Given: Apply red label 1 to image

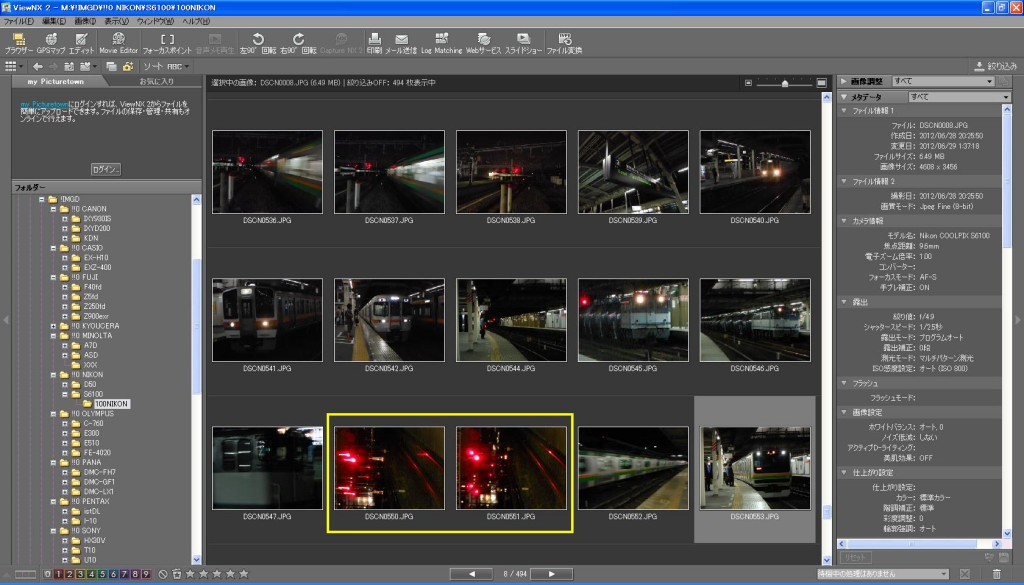Looking at the screenshot, I should [x=58, y=574].
